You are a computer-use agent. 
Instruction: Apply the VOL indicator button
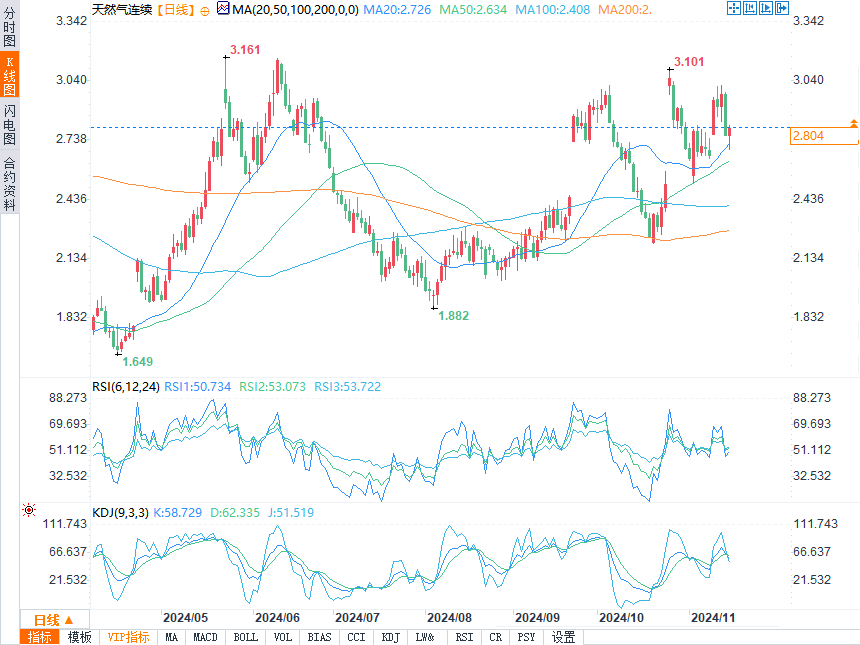283,637
